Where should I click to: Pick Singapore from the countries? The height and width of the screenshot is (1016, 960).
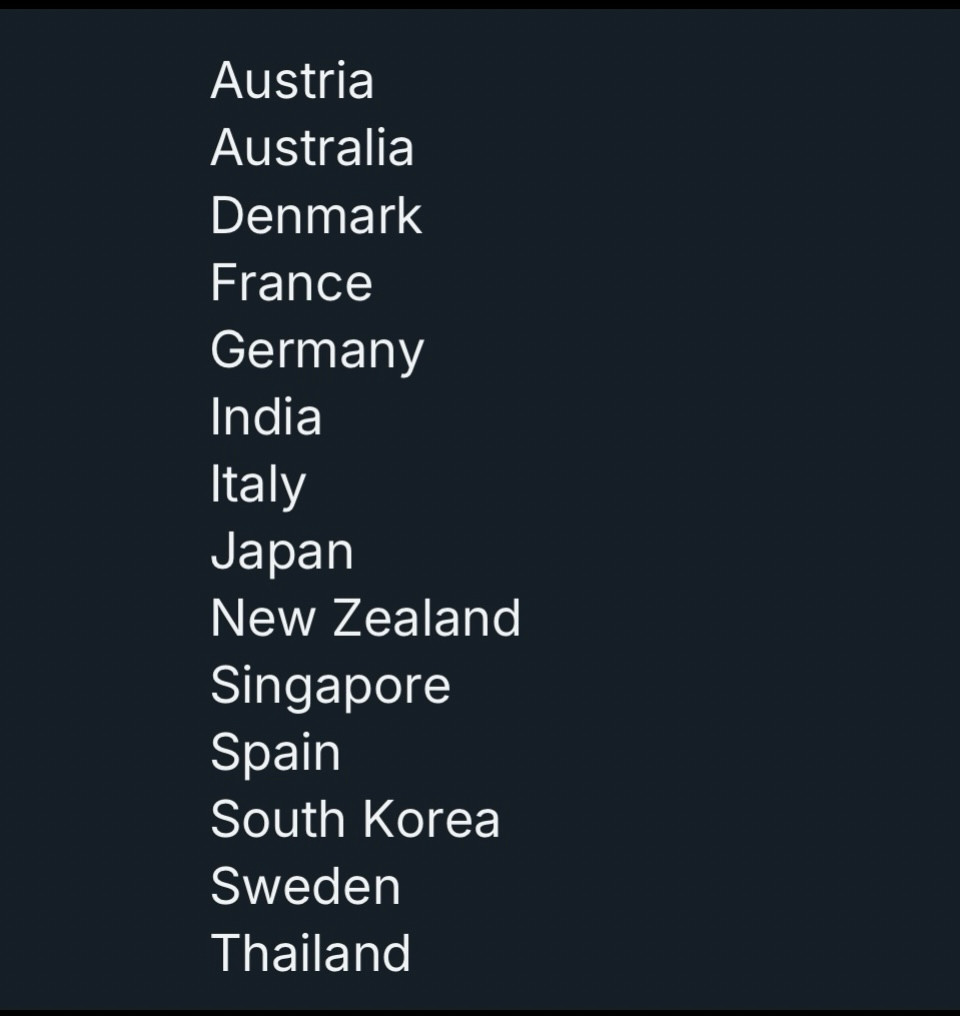(x=330, y=687)
